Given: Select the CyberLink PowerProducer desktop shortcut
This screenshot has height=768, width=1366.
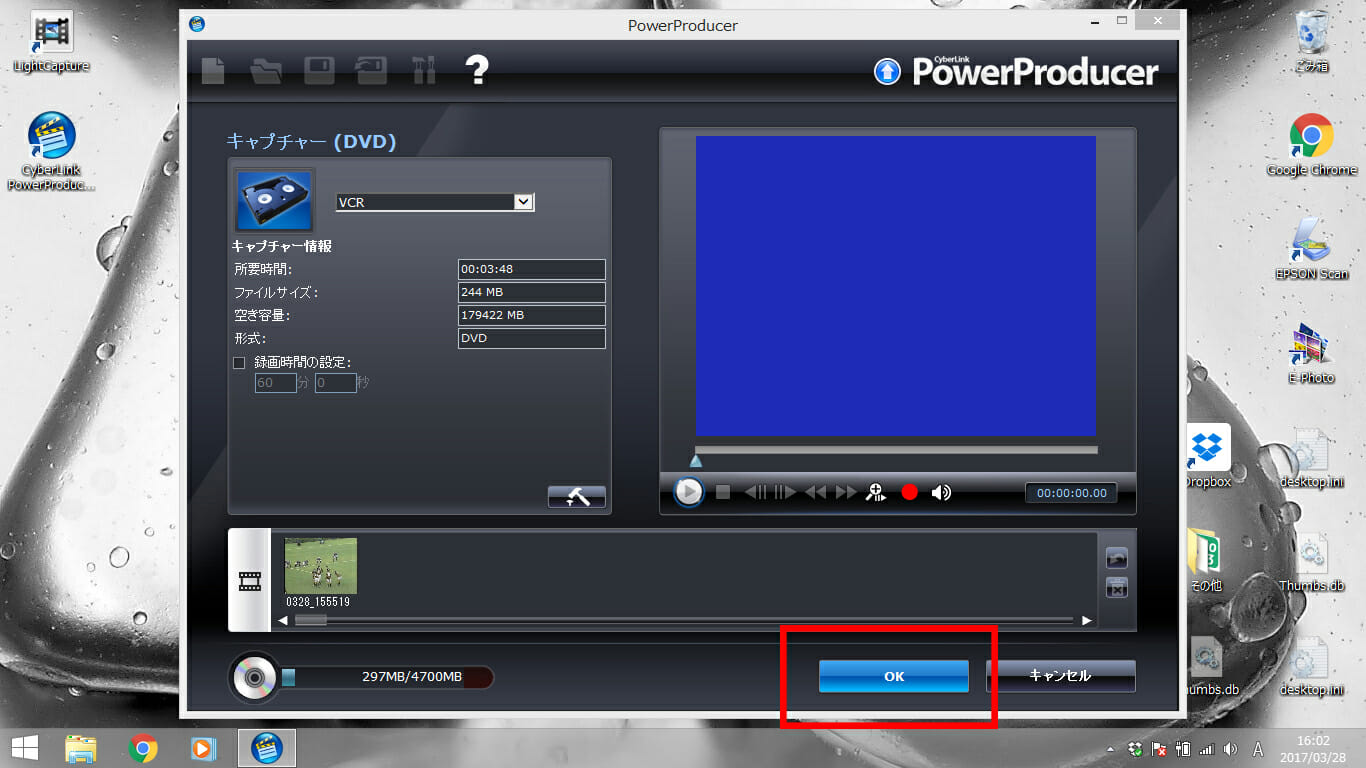Looking at the screenshot, I should click(51, 151).
